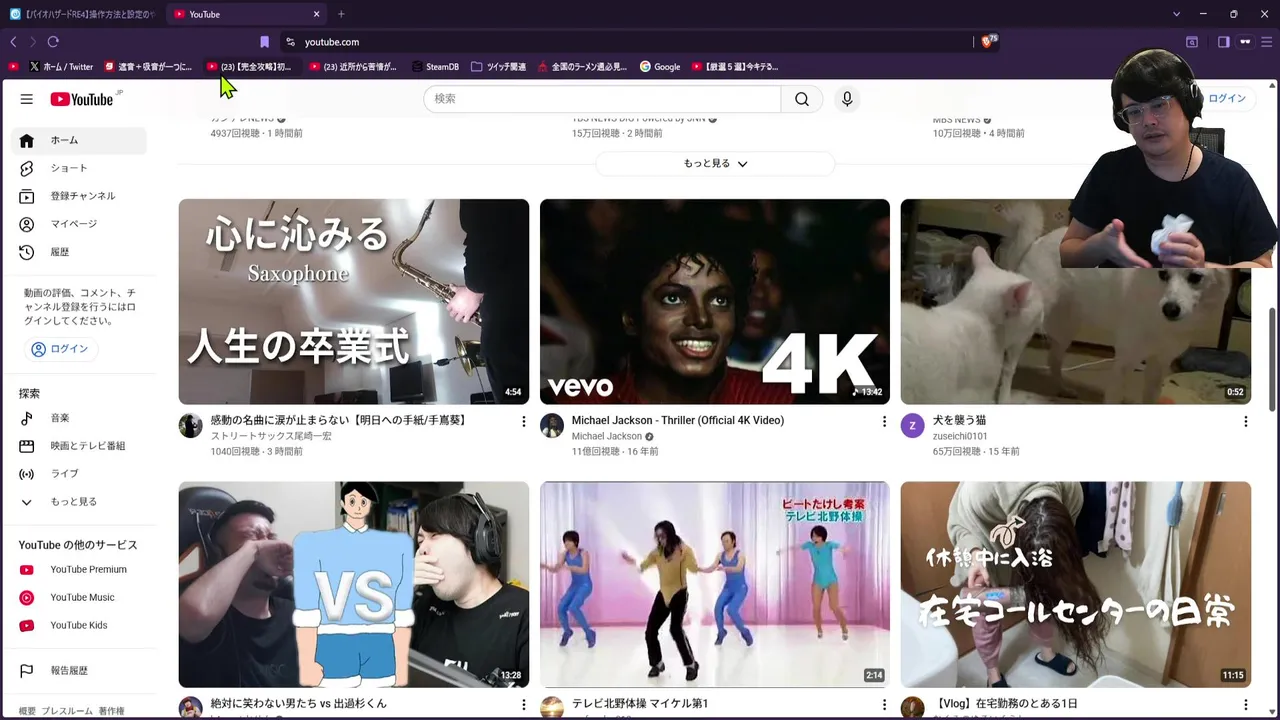
Task: Select the YouTube browser tab
Action: 245,14
